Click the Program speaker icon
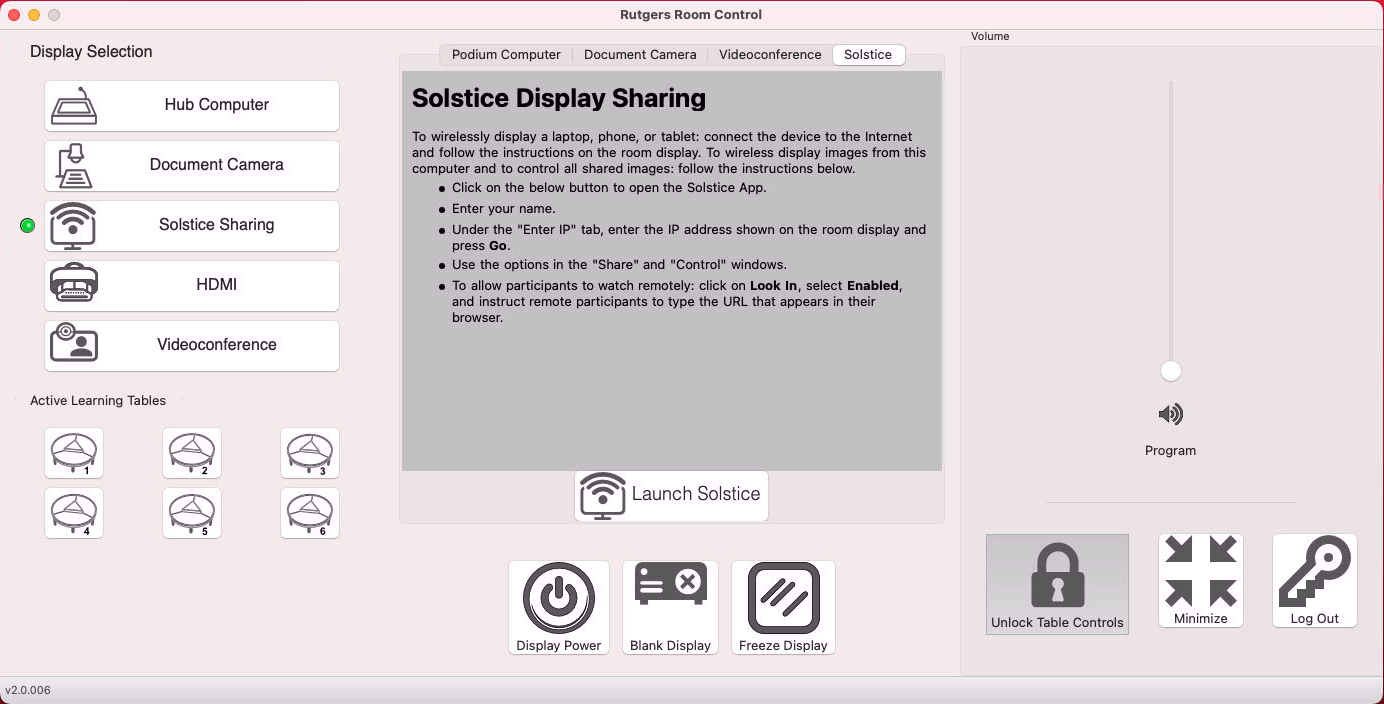Screen dimensions: 1384x704 [x=1170, y=414]
